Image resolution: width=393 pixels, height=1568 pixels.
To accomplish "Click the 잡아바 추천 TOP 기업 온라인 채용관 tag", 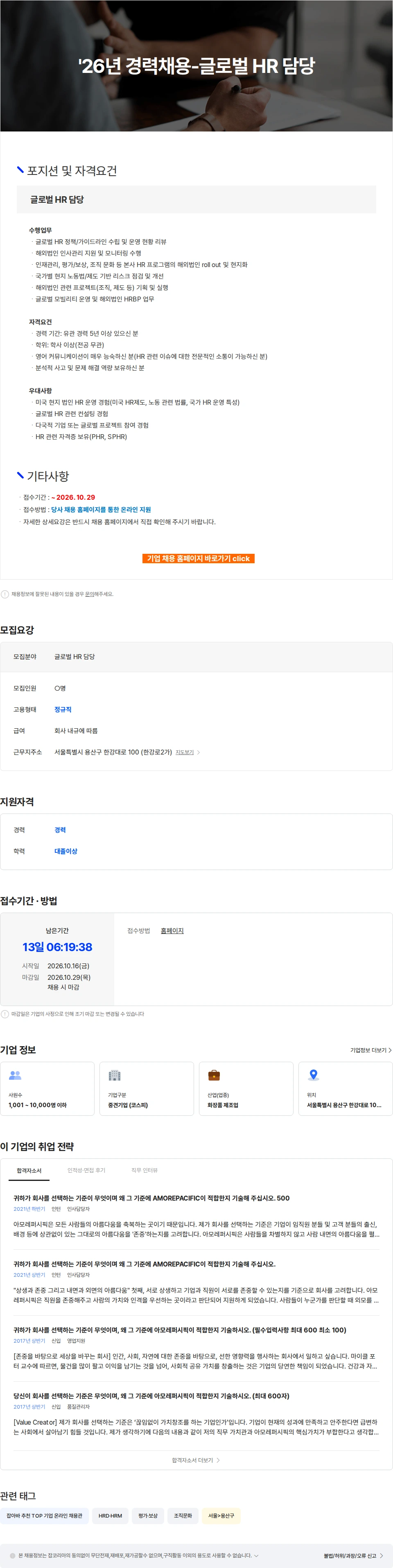I will pyautogui.click(x=44, y=1516).
